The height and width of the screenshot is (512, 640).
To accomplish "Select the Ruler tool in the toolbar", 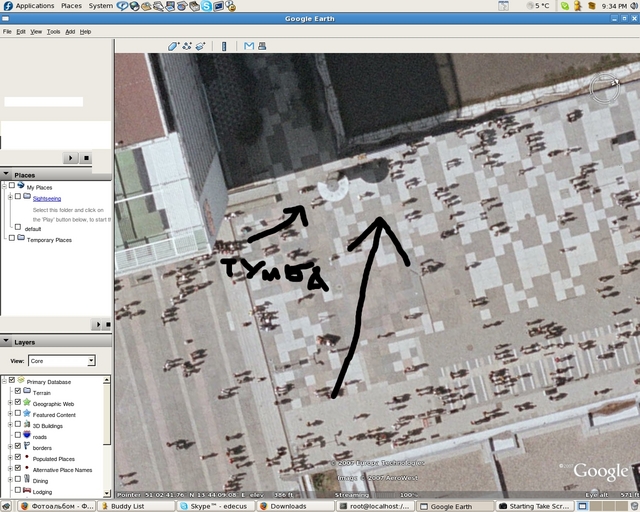I will (x=224, y=46).
